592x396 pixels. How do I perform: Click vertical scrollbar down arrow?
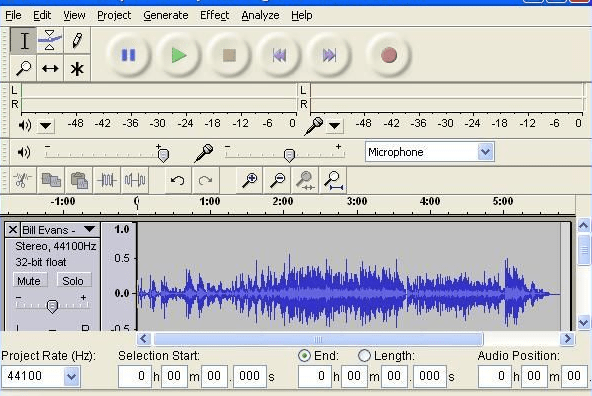pyautogui.click(x=584, y=322)
